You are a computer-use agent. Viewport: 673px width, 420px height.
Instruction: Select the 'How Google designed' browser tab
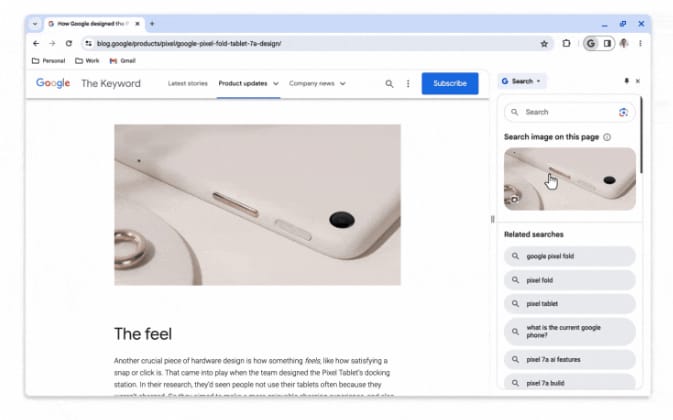[x=94, y=24]
